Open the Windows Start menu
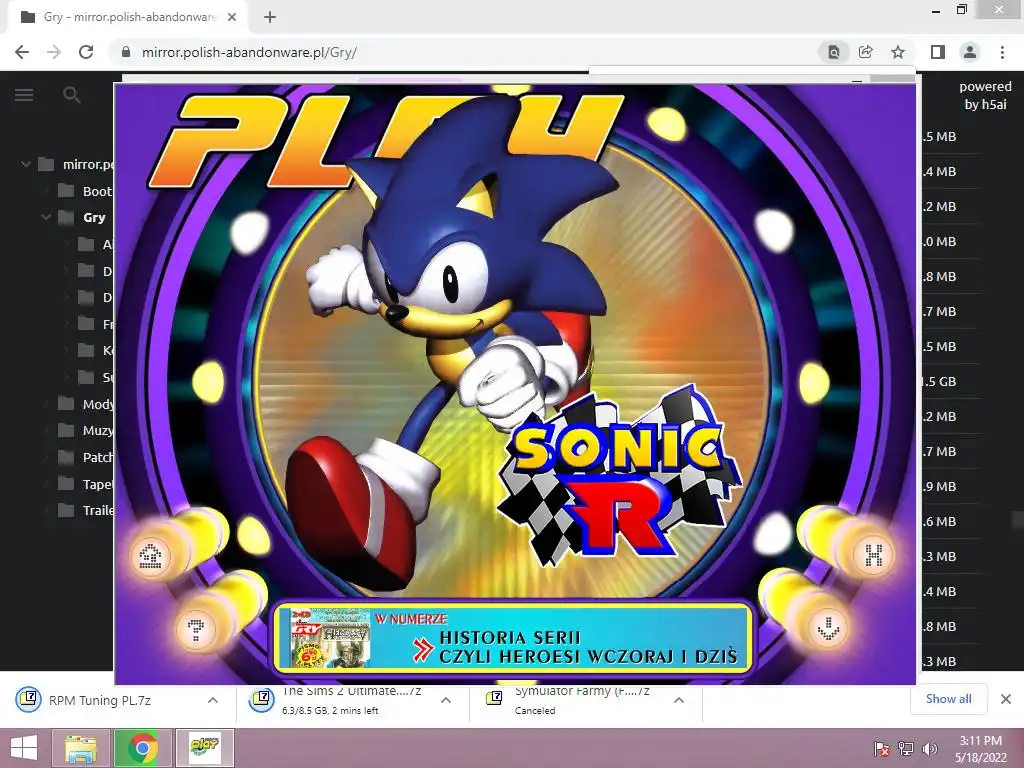This screenshot has width=1024, height=768. (x=24, y=748)
